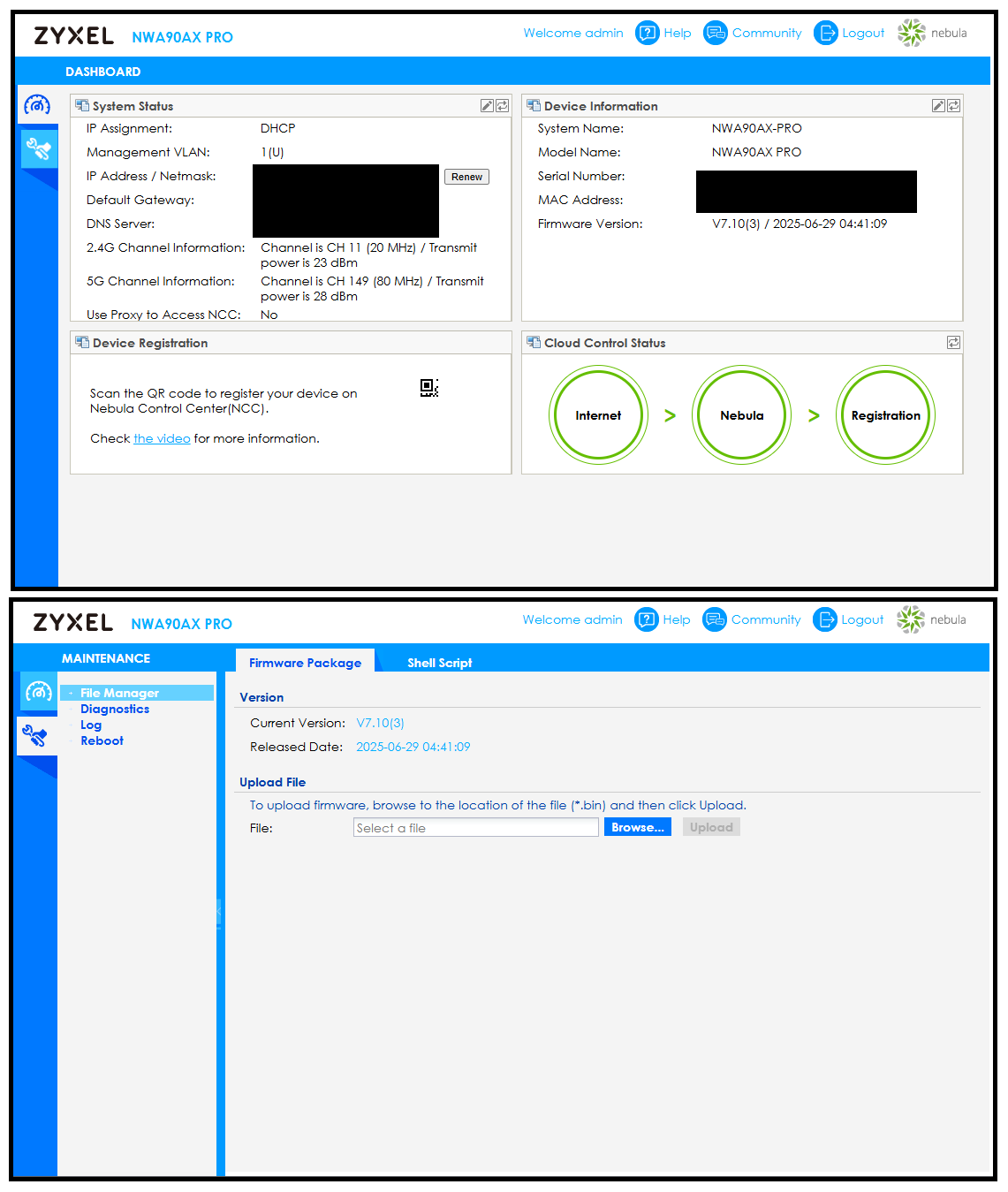The image size is (1008, 1192).
Task: Open "the video" link in Device Registration
Action: 162,438
